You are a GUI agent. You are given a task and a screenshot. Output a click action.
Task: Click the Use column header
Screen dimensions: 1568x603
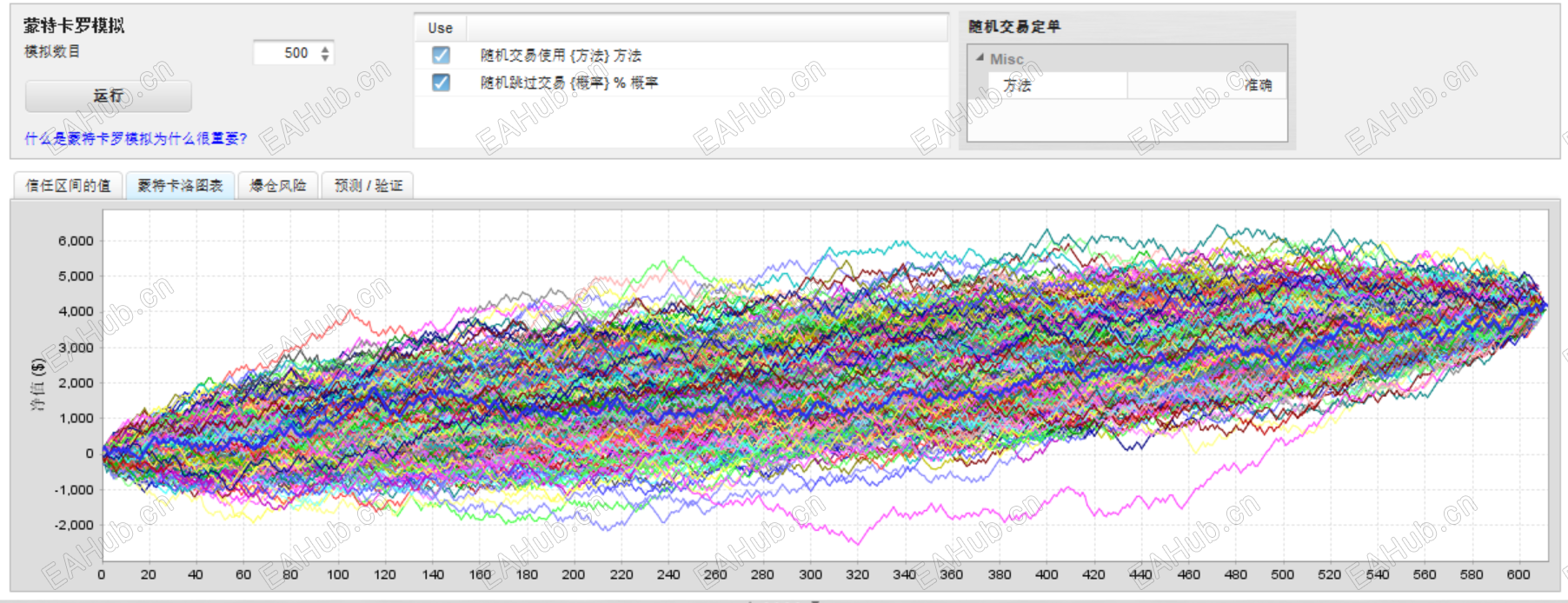(x=440, y=28)
